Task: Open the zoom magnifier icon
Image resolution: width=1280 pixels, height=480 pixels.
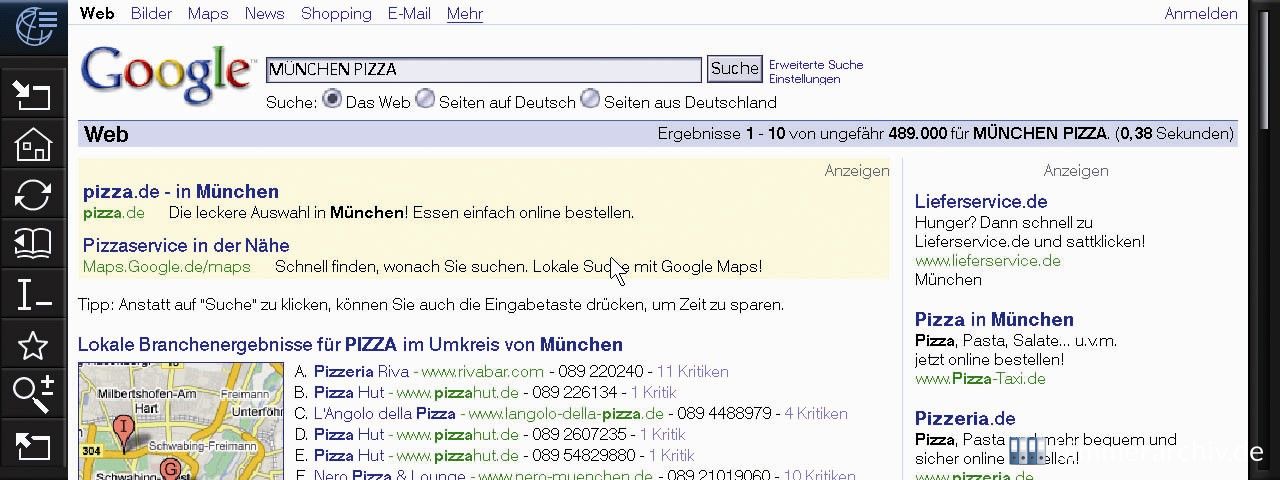Action: pyautogui.click(x=33, y=395)
